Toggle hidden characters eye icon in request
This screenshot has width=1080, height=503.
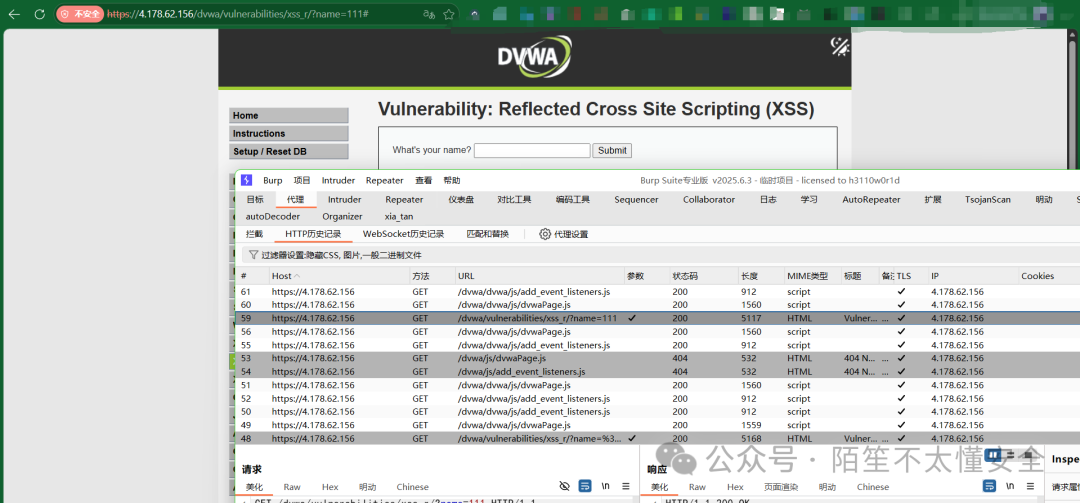(564, 486)
